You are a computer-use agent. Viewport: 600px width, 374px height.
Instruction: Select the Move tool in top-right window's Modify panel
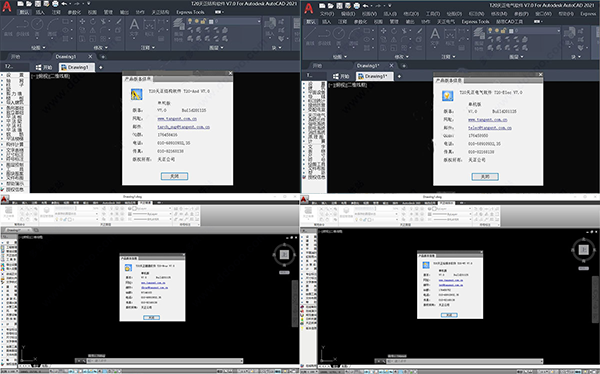(x=383, y=31)
